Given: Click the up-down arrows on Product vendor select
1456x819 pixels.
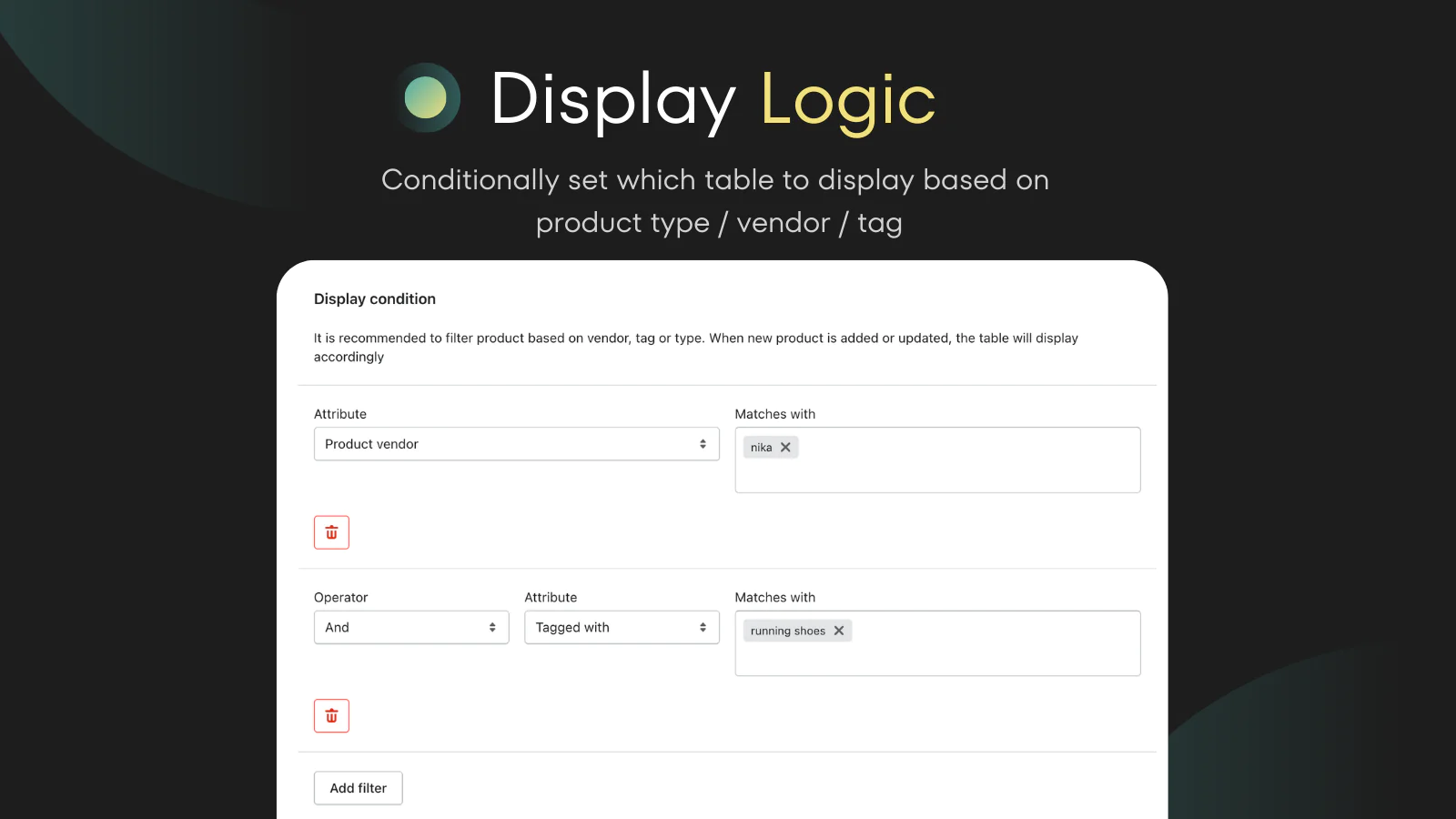Looking at the screenshot, I should pos(703,444).
